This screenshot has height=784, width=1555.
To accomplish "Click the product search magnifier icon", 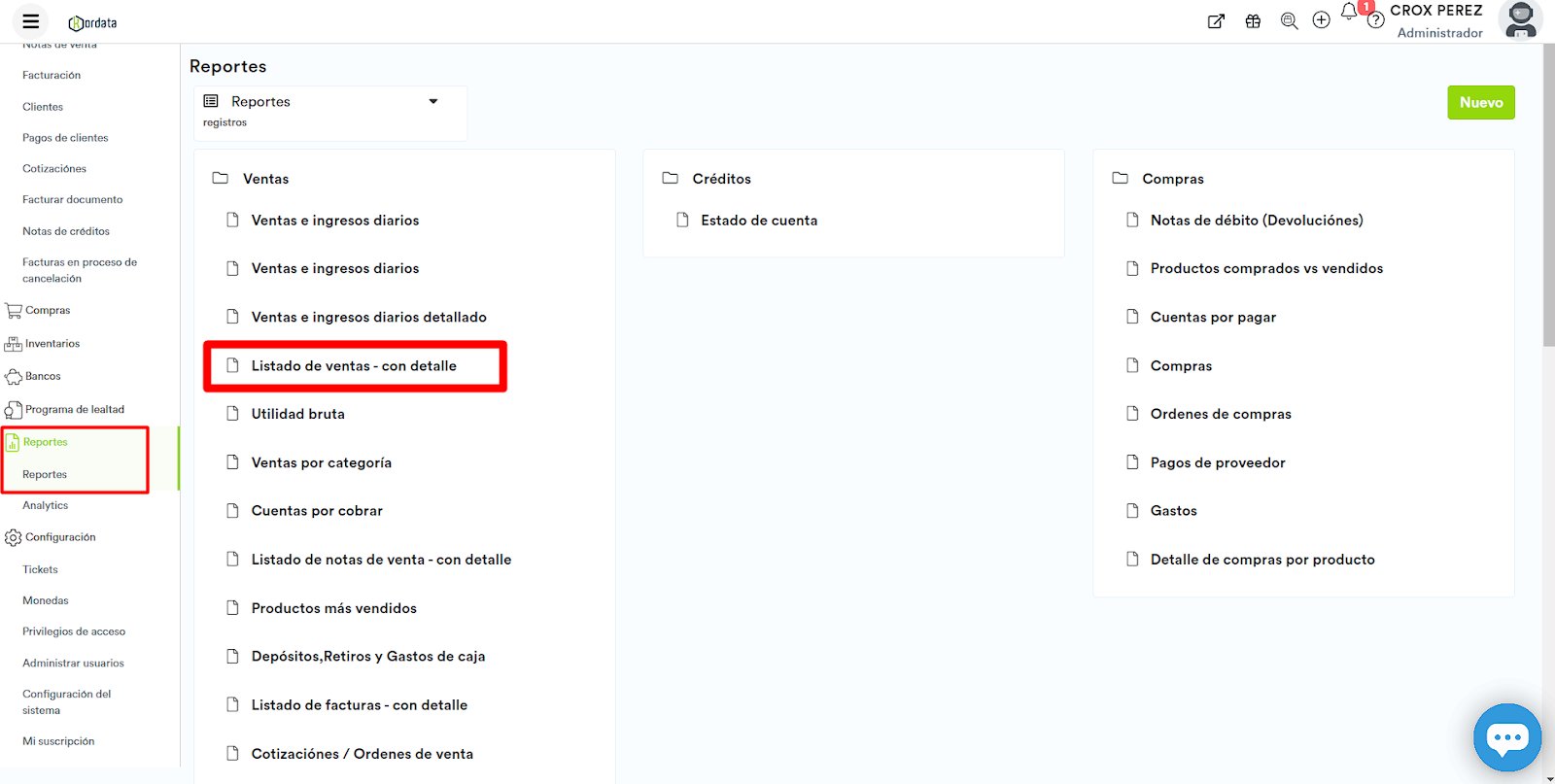I will pyautogui.click(x=1289, y=21).
